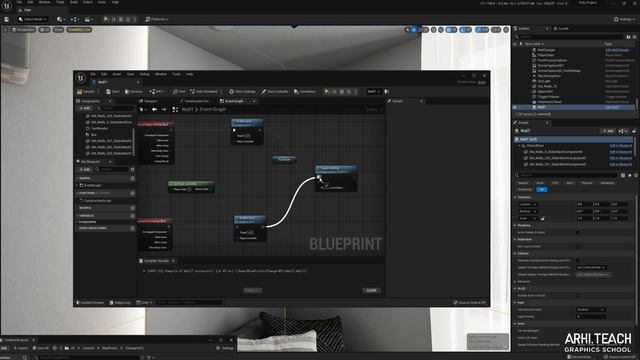This screenshot has width=640, height=360.
Task: Open Platforms dropdown in main toolbar
Action: [x=157, y=19]
